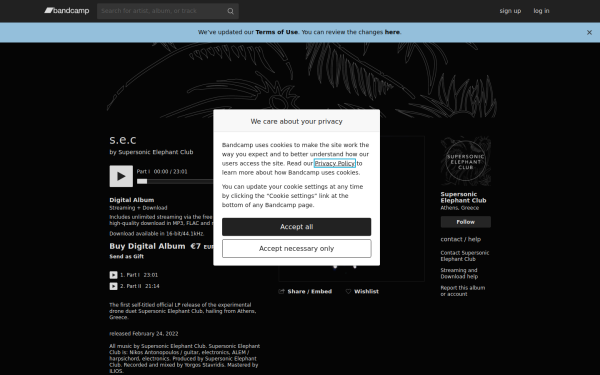Follow Supersonic Elephant Club

tap(466, 222)
